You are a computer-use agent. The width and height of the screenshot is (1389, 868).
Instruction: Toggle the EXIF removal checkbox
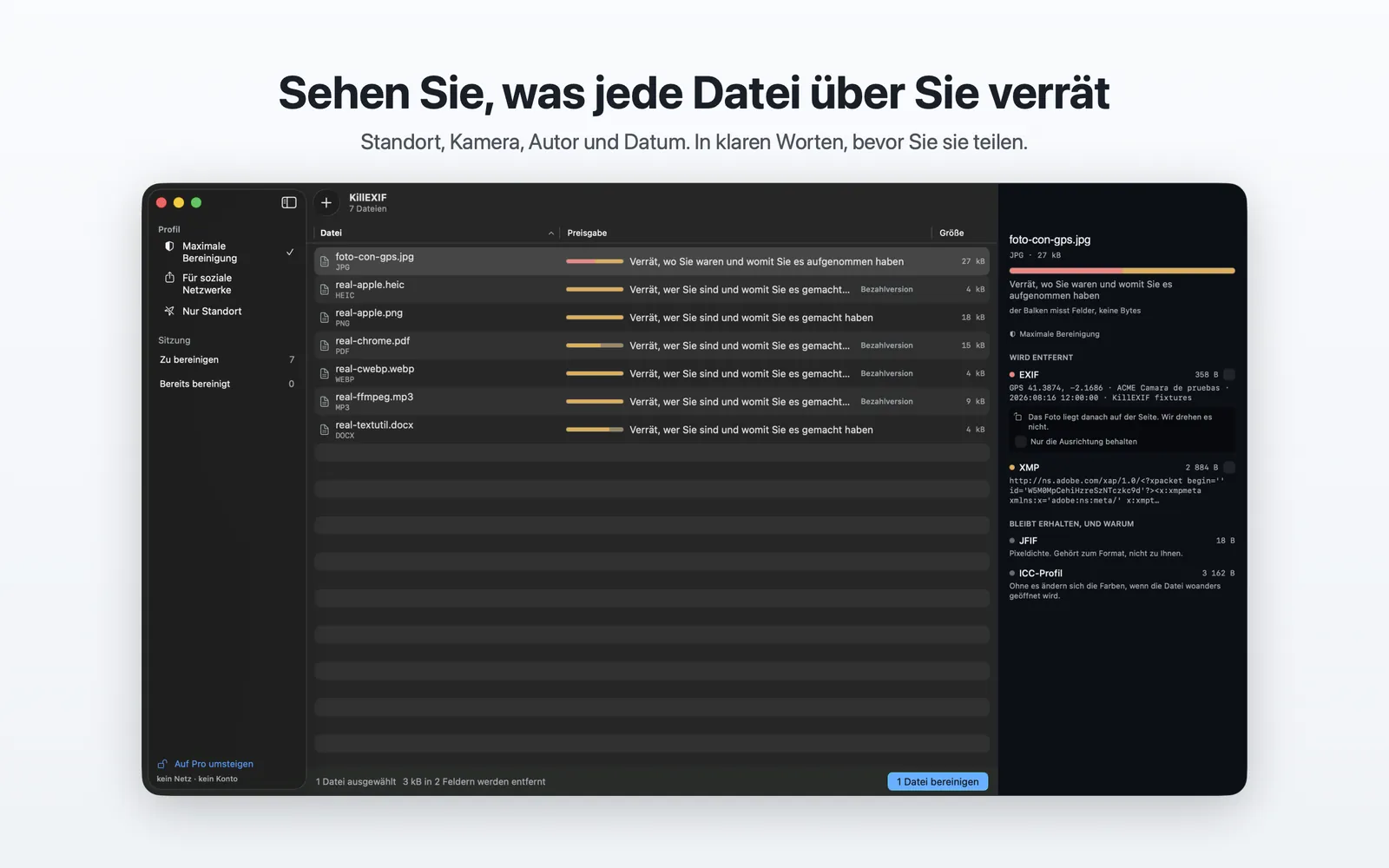click(1229, 375)
